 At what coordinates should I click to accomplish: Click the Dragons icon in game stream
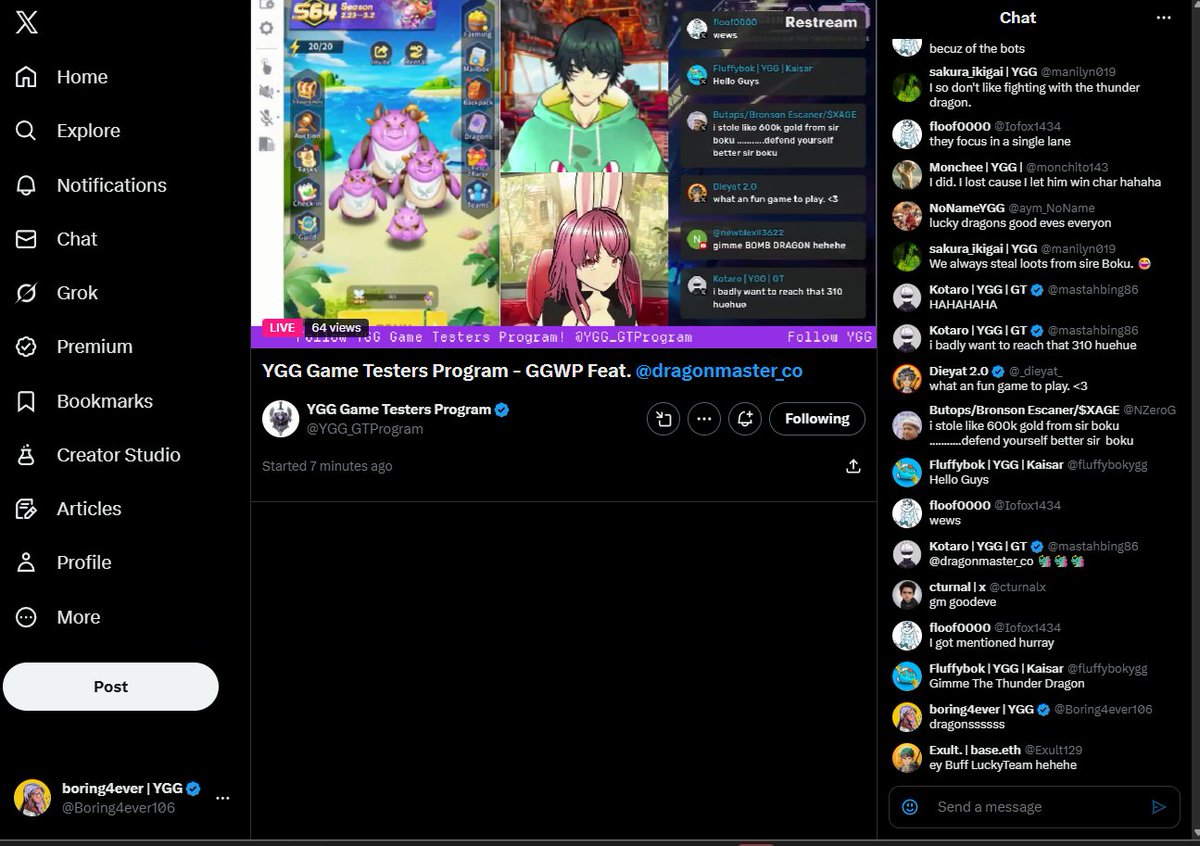pyautogui.click(x=478, y=128)
